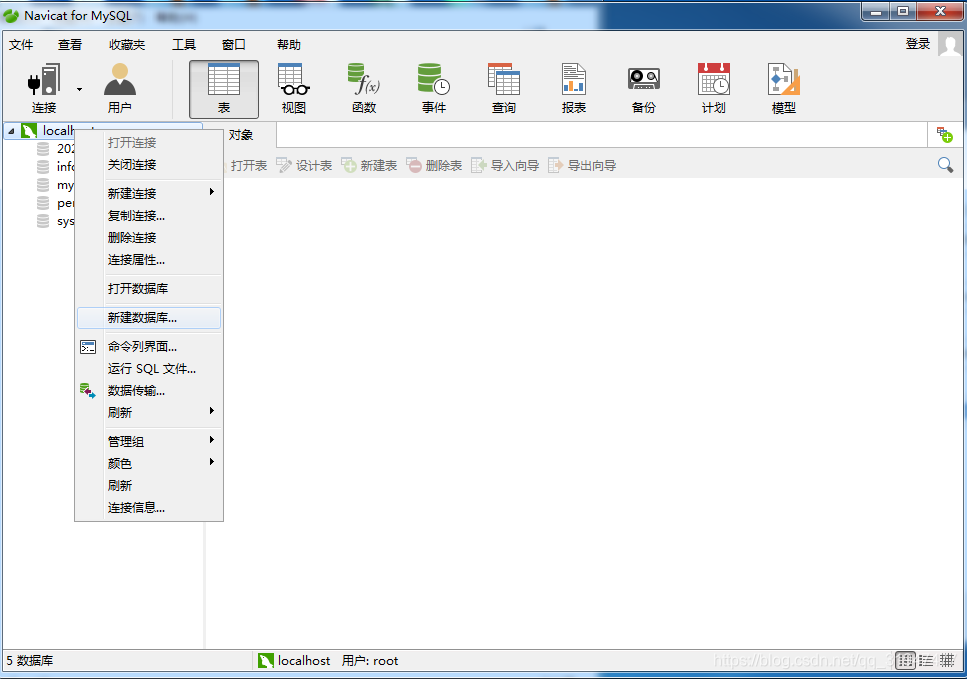Viewport: 967px width, 679px height.
Task: Open the 收藏夹 menu
Action: pyautogui.click(x=127, y=45)
